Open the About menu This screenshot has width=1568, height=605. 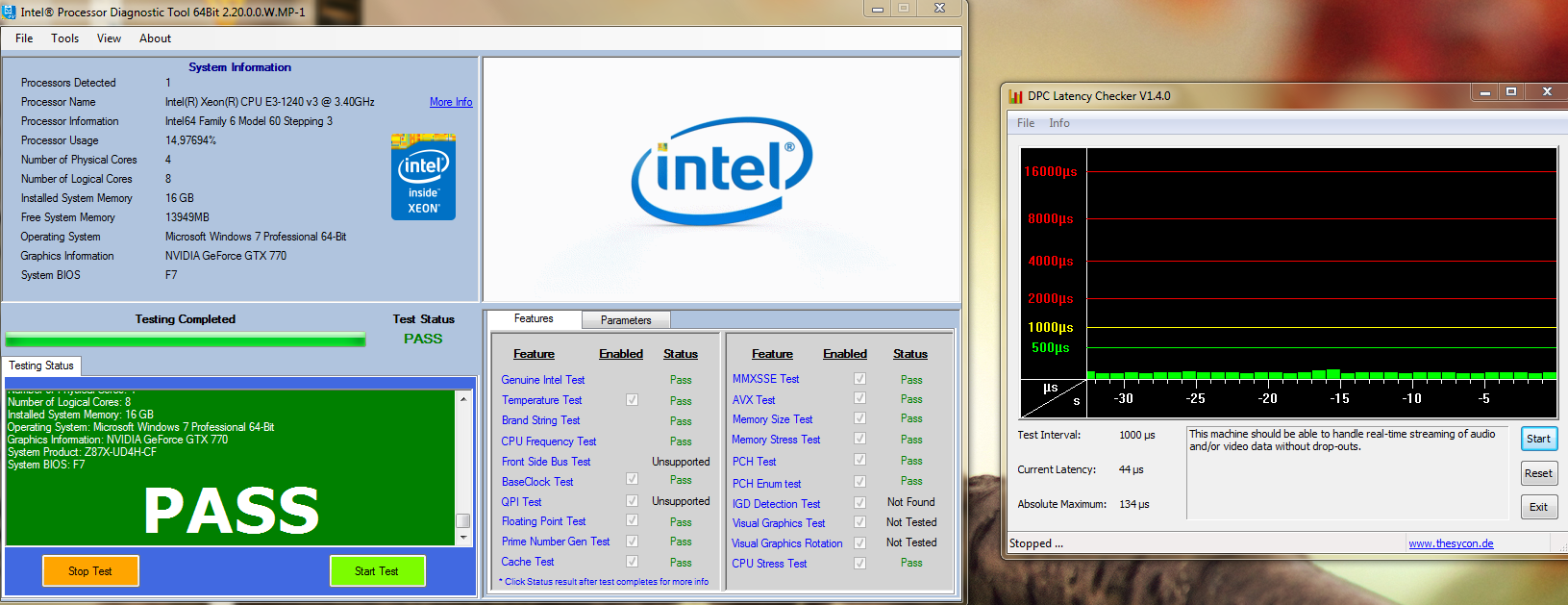coord(155,38)
